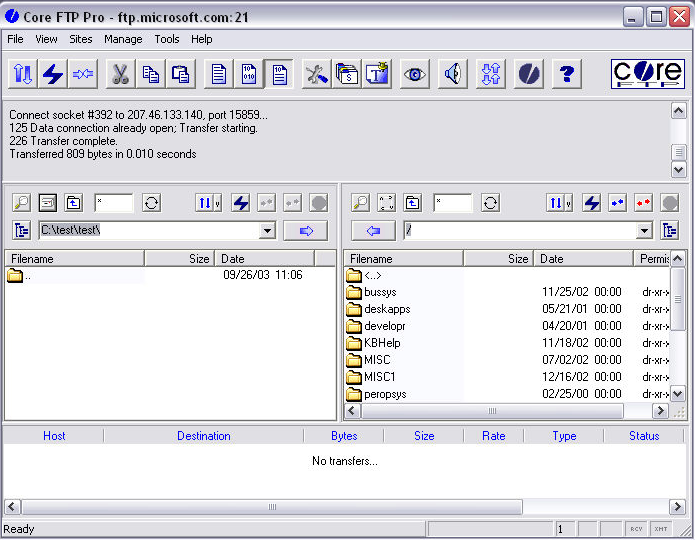695x540 pixels.
Task: Click the transfer queue horizontal scrollbar
Action: click(x=272, y=507)
